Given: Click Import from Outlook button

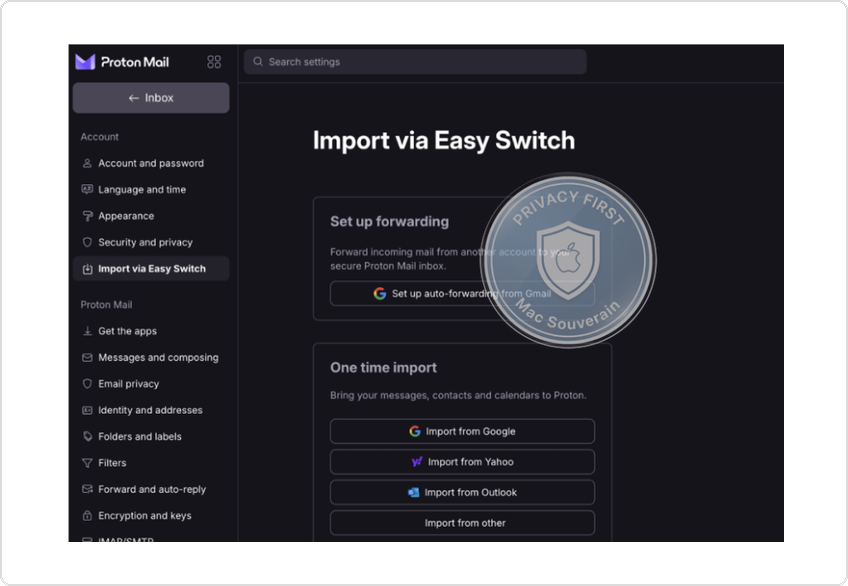Looking at the screenshot, I should (x=462, y=492).
